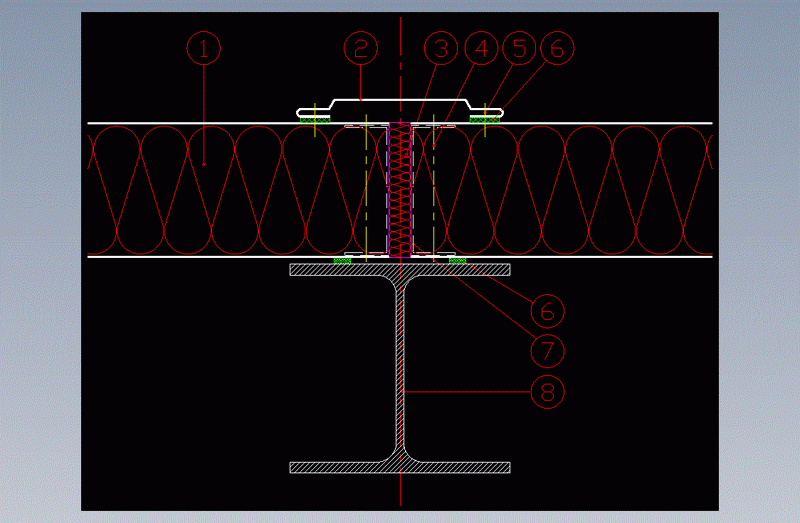
Task: Select the circled number 7 callout
Action: [x=547, y=350]
